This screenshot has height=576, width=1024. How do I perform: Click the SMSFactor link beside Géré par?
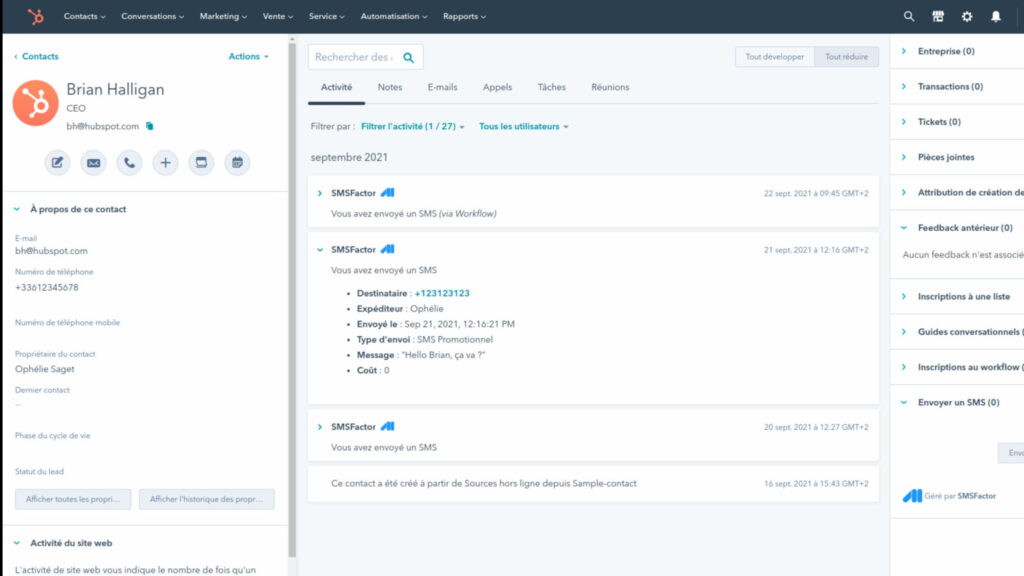click(x=976, y=496)
